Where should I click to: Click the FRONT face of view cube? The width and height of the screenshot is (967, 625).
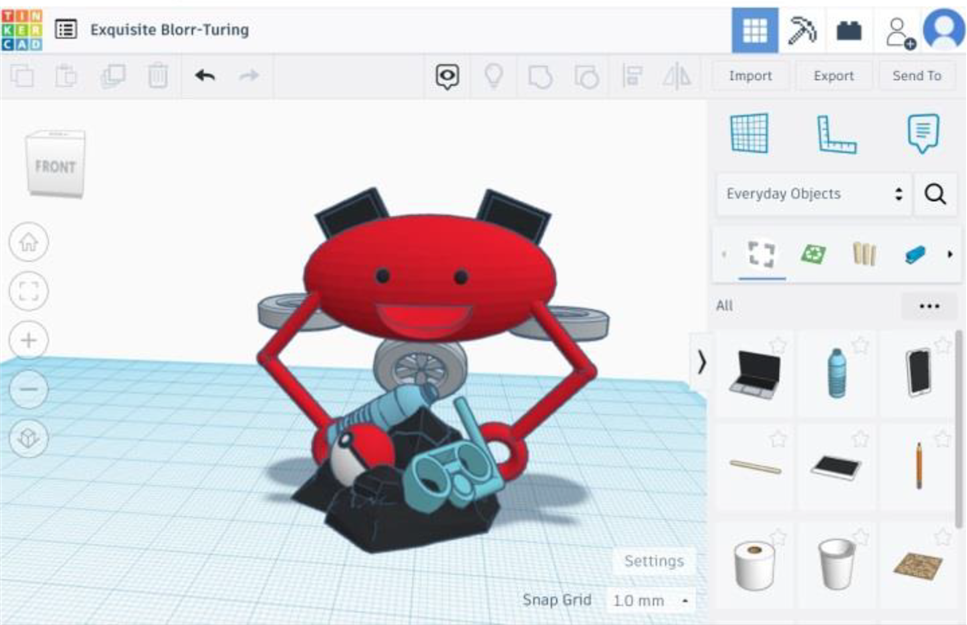55,167
